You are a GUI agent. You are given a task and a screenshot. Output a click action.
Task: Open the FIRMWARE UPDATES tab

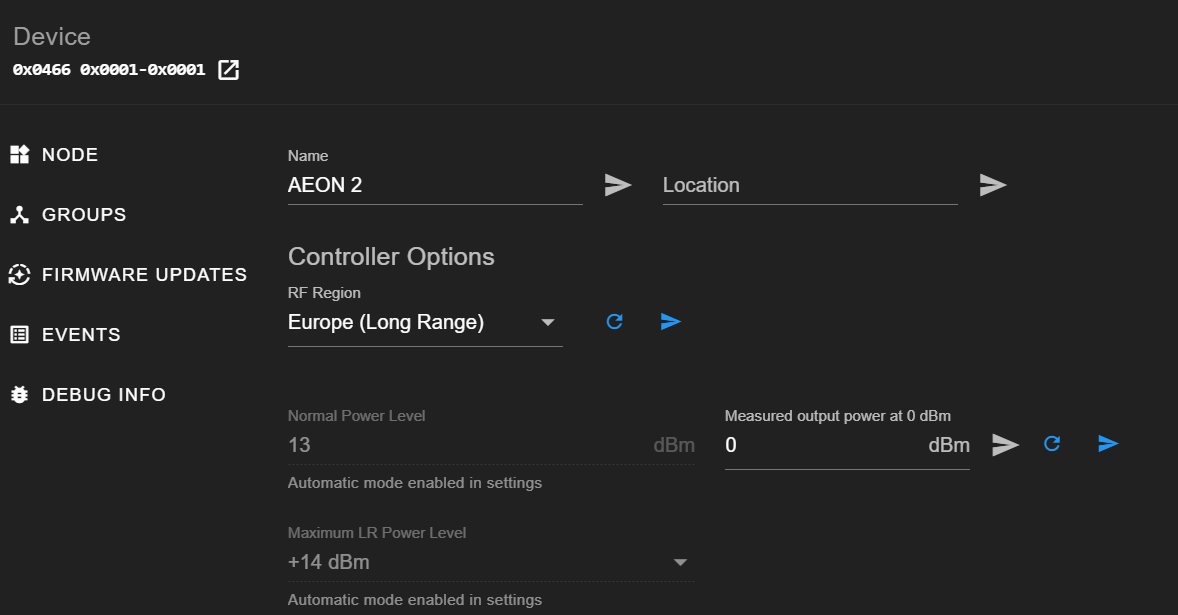(144, 275)
